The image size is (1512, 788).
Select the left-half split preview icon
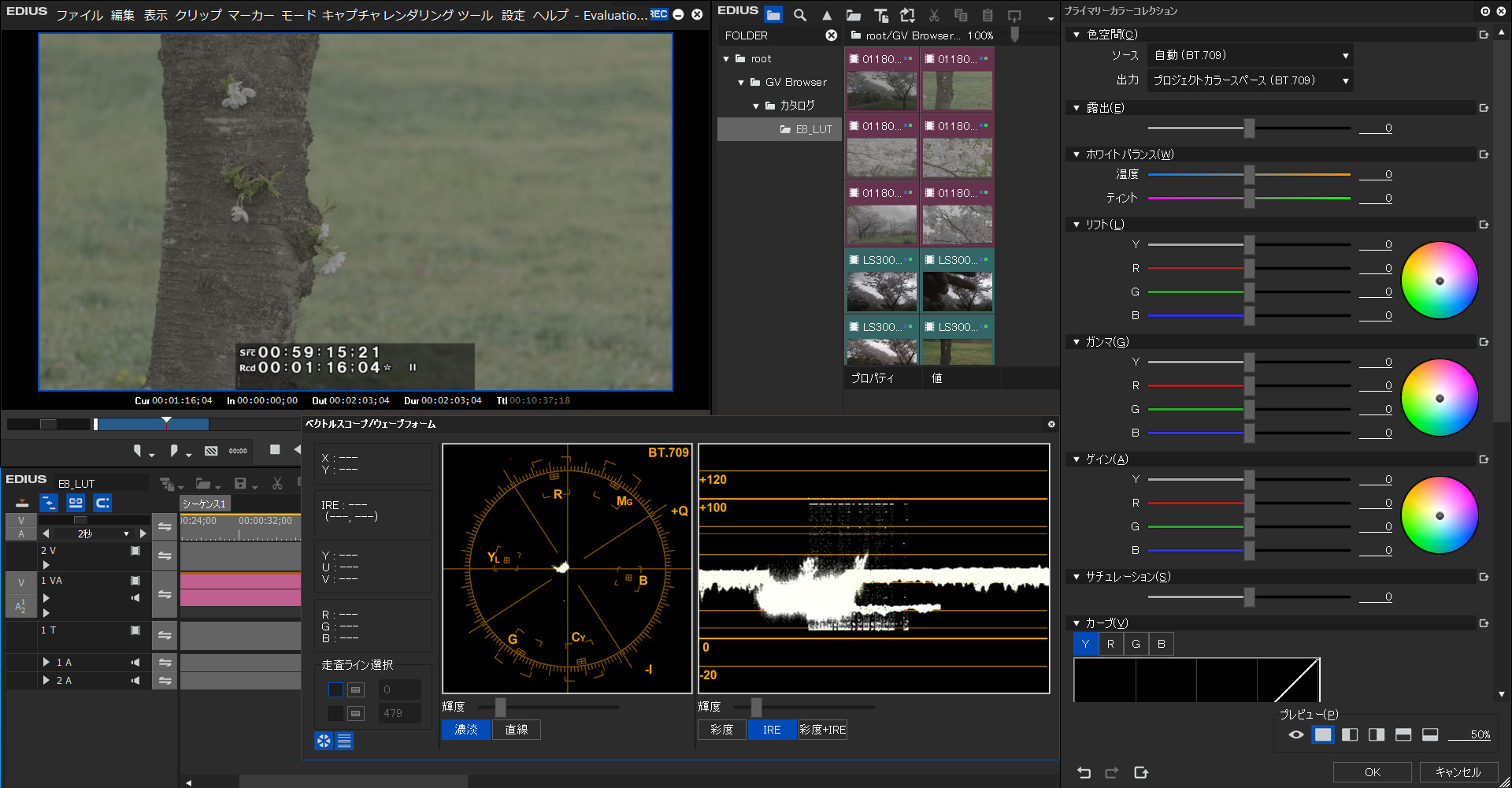[x=1350, y=734]
